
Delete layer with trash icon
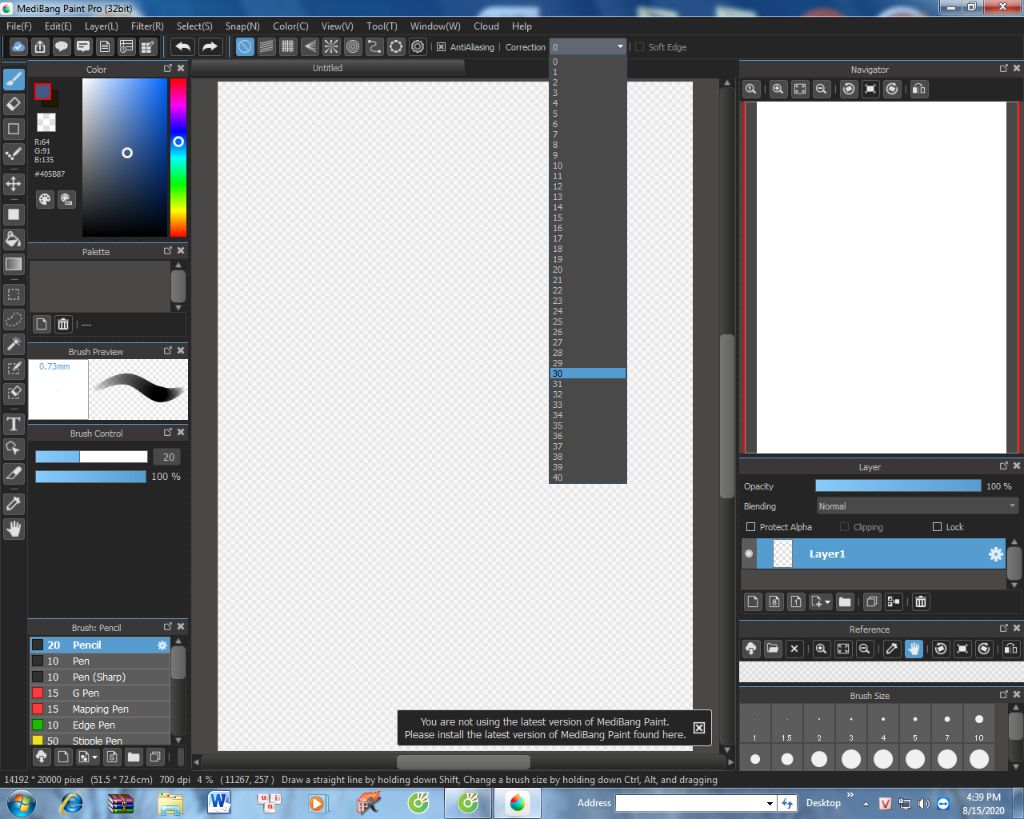(x=920, y=602)
